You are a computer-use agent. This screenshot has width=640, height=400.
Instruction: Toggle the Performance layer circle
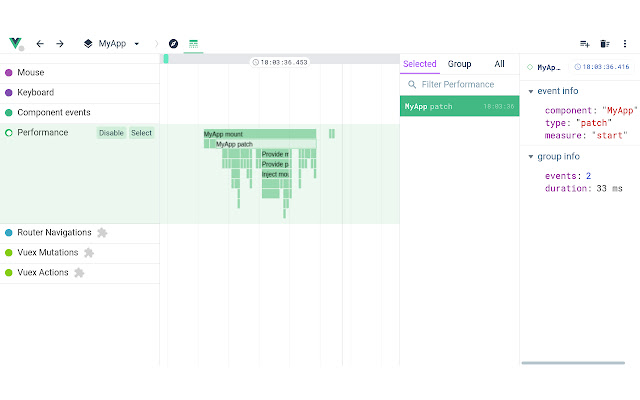tap(9, 133)
